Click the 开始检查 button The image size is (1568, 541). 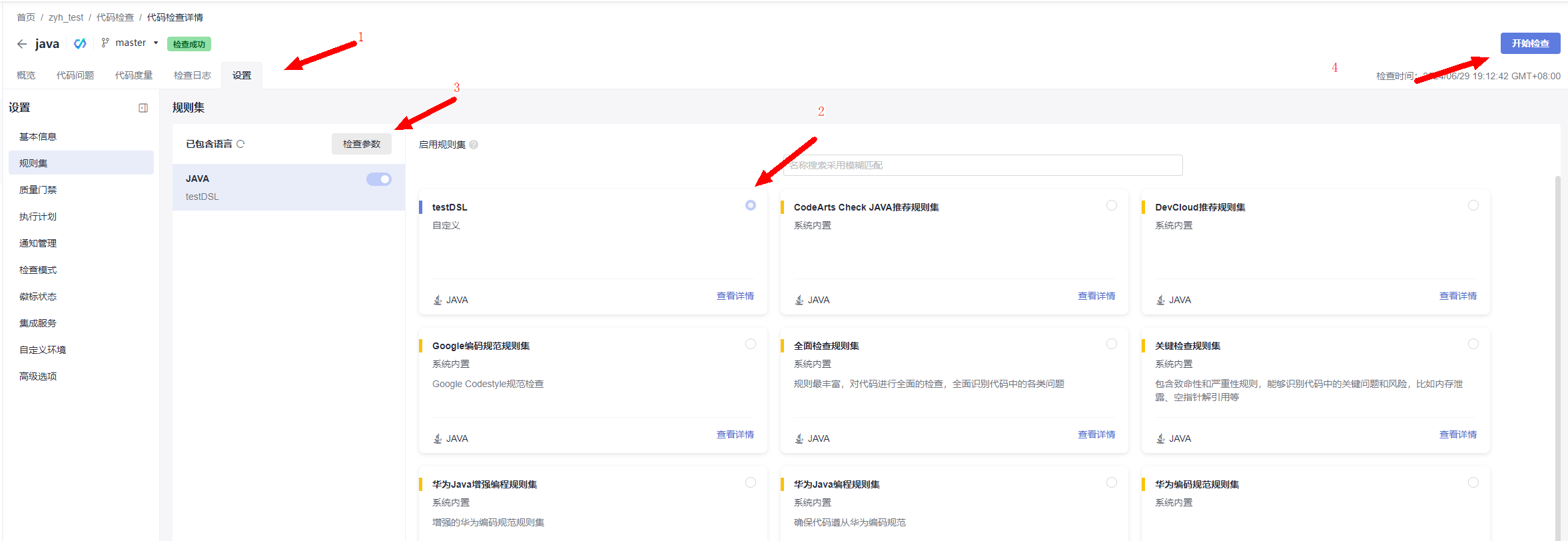[1530, 43]
